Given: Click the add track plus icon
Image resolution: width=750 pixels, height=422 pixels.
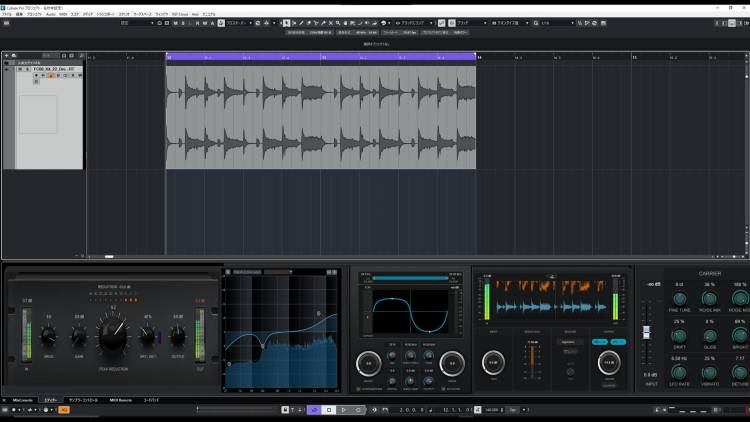Looking at the screenshot, I should coord(7,55).
